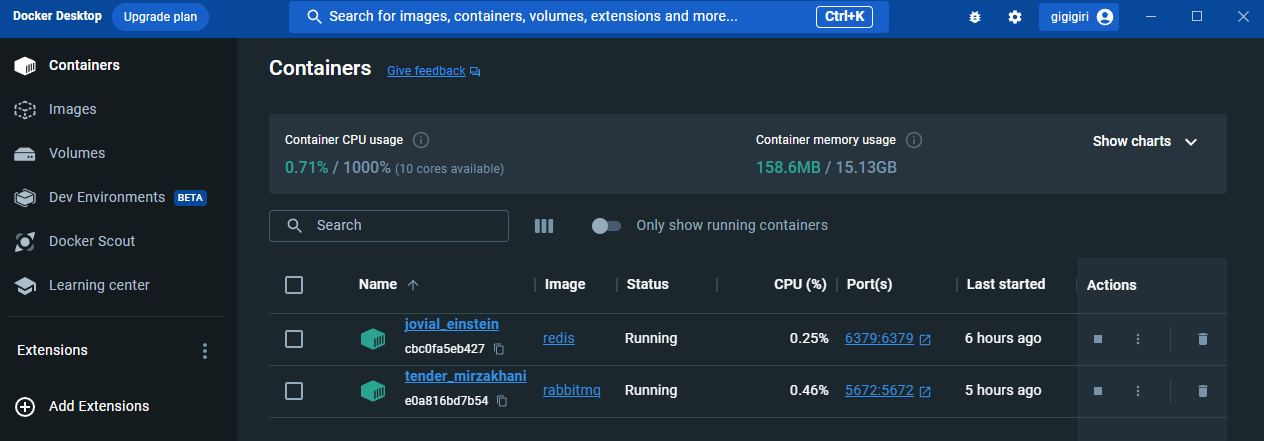Click the Add Extensions plus icon
The width and height of the screenshot is (1264, 441).
click(x=26, y=406)
